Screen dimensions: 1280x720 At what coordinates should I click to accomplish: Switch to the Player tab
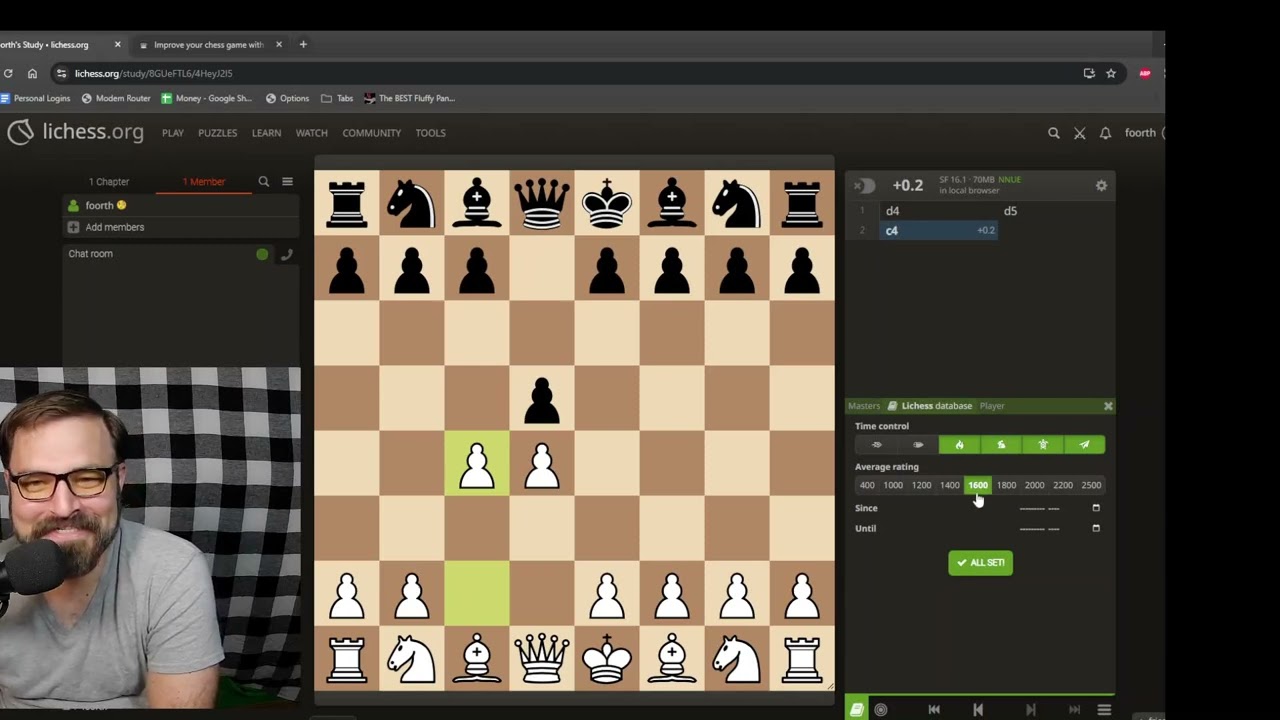pyautogui.click(x=992, y=406)
